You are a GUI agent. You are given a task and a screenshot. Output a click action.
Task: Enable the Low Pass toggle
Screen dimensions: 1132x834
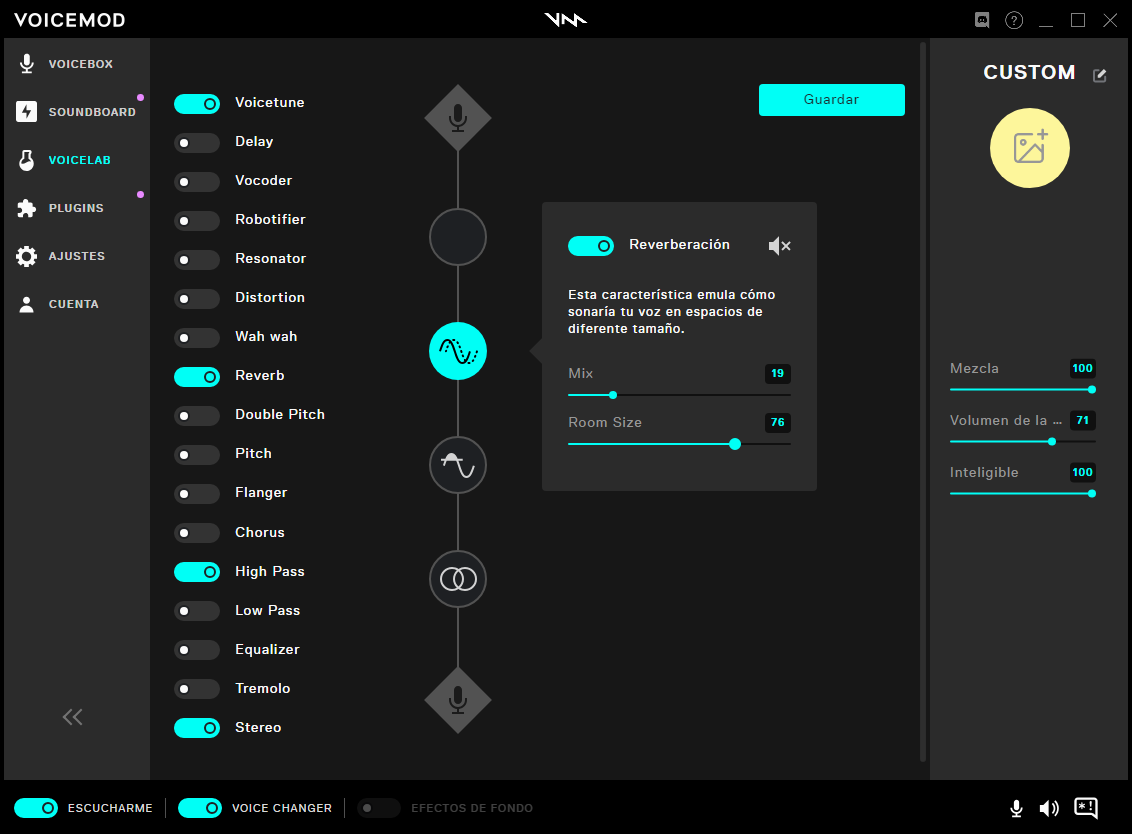[x=197, y=612]
